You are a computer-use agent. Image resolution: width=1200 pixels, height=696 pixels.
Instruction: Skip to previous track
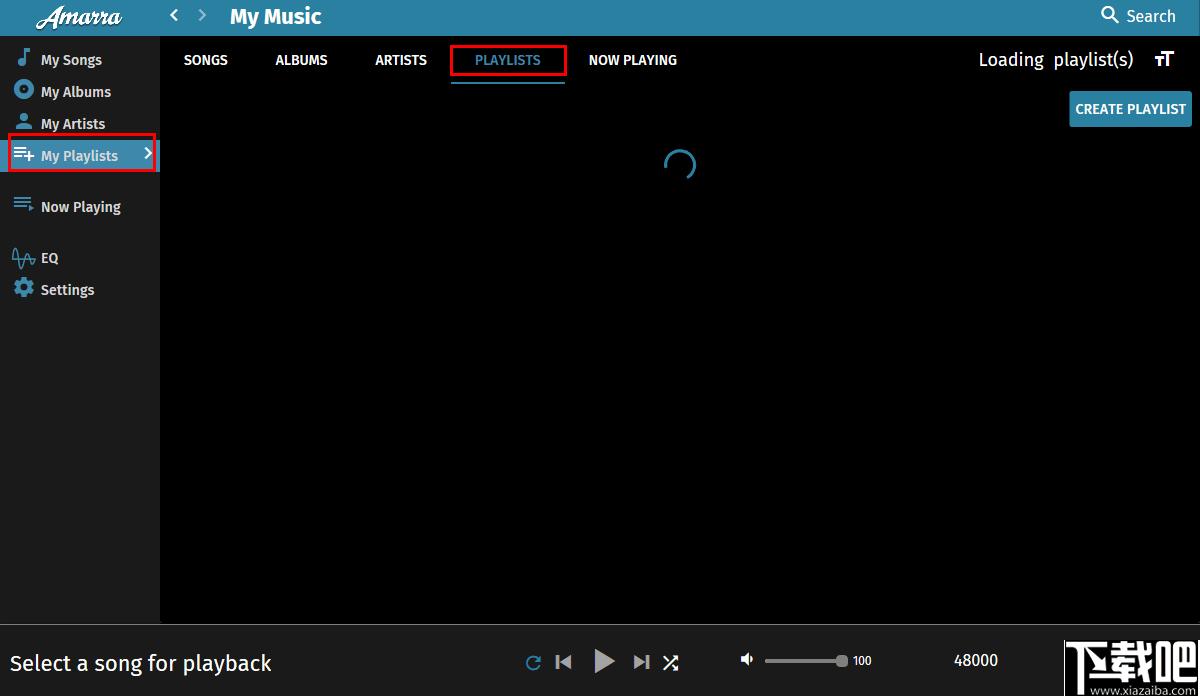(563, 662)
